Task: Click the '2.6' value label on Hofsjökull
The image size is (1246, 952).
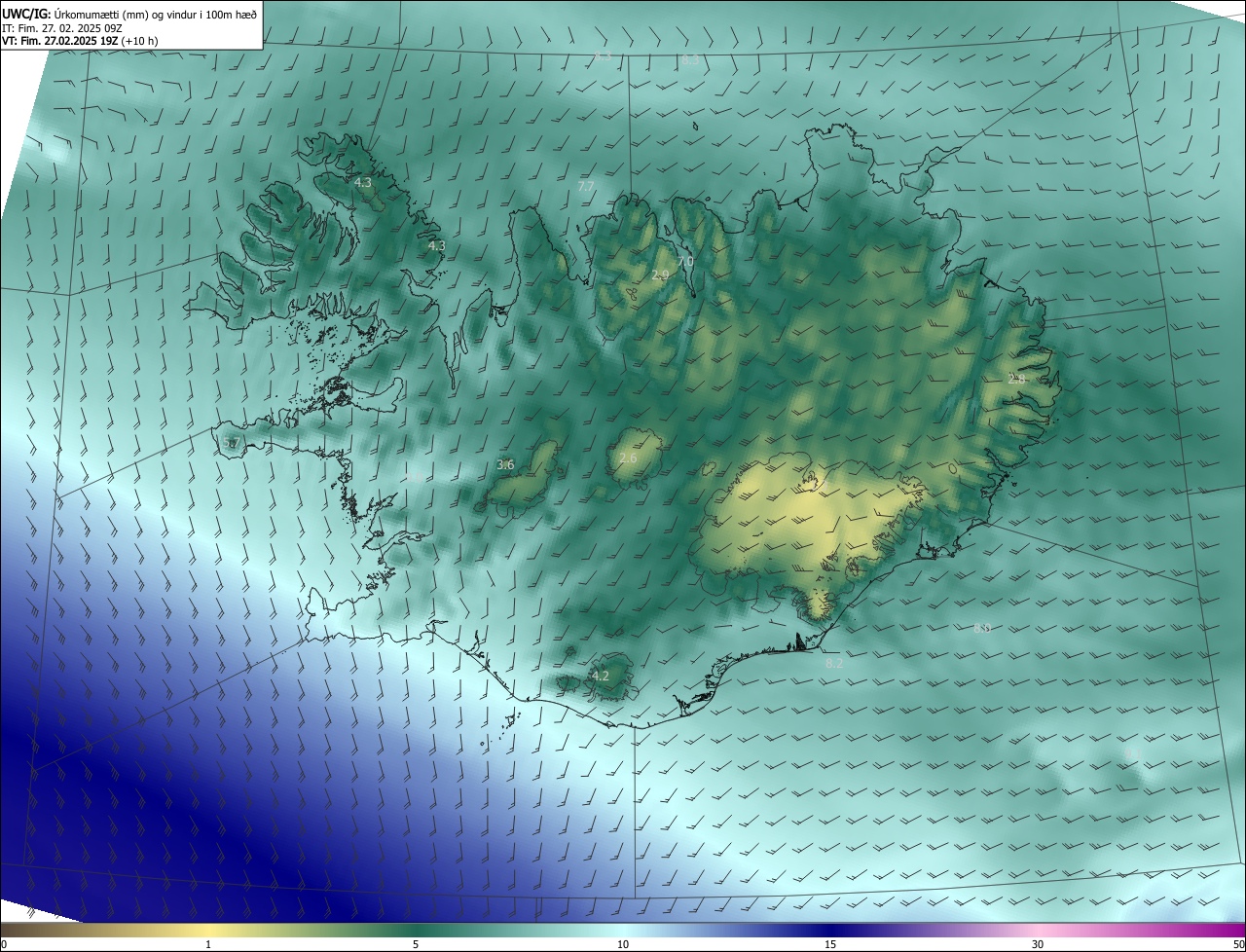Action: pos(628,458)
